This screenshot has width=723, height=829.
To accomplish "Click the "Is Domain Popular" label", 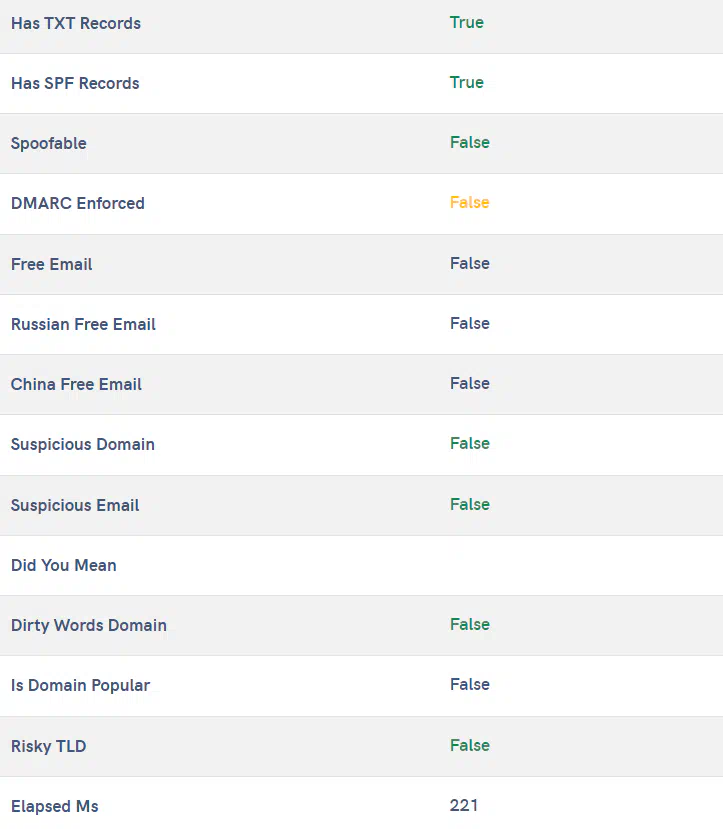I will click(x=80, y=685).
